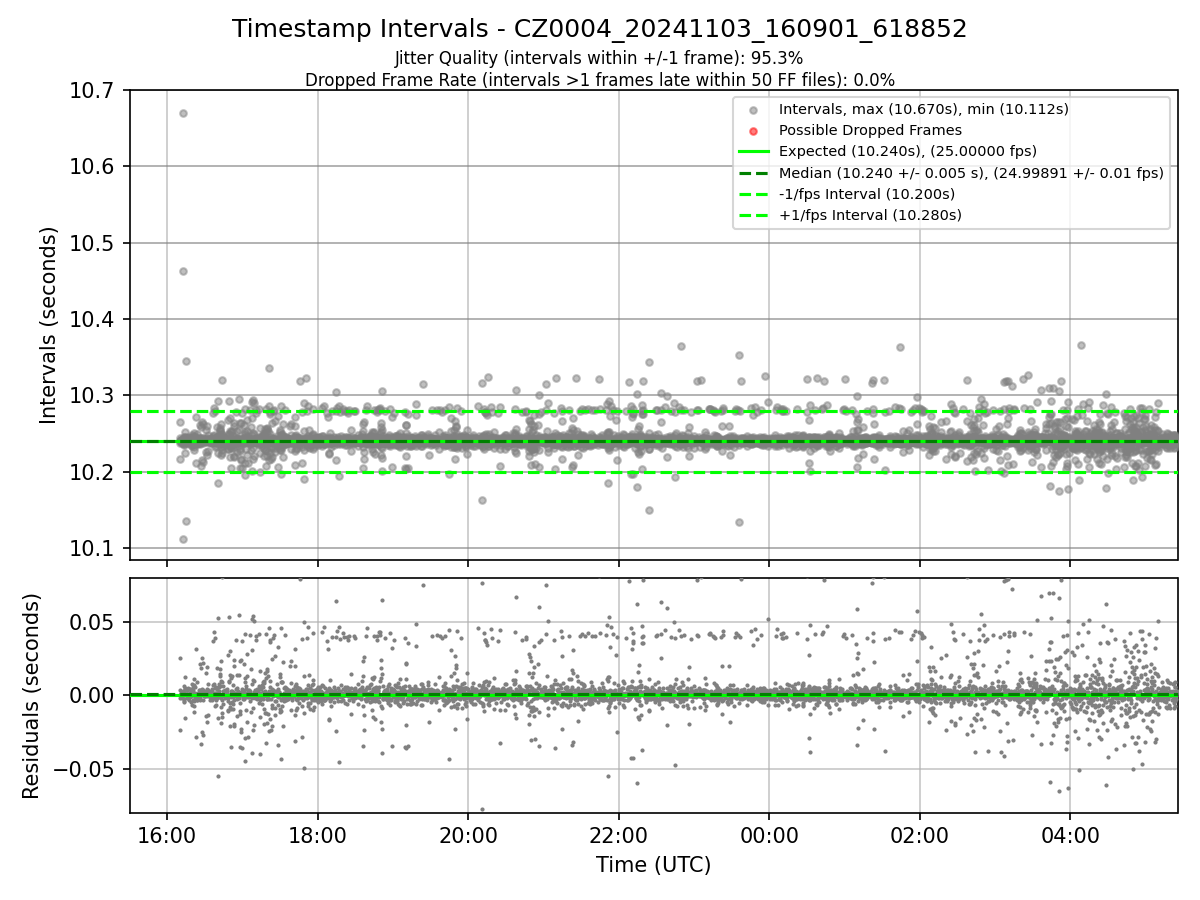Click the red 'Possible Dropped Frames' legend marker
This screenshot has width=1200, height=900.
(753, 131)
